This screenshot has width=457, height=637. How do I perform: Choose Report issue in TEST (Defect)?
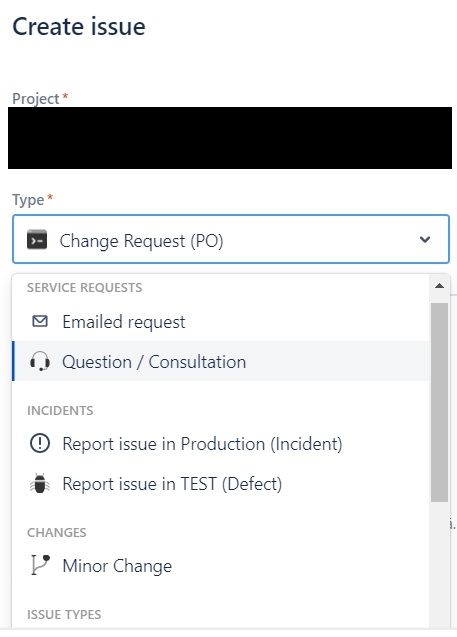(x=221, y=483)
